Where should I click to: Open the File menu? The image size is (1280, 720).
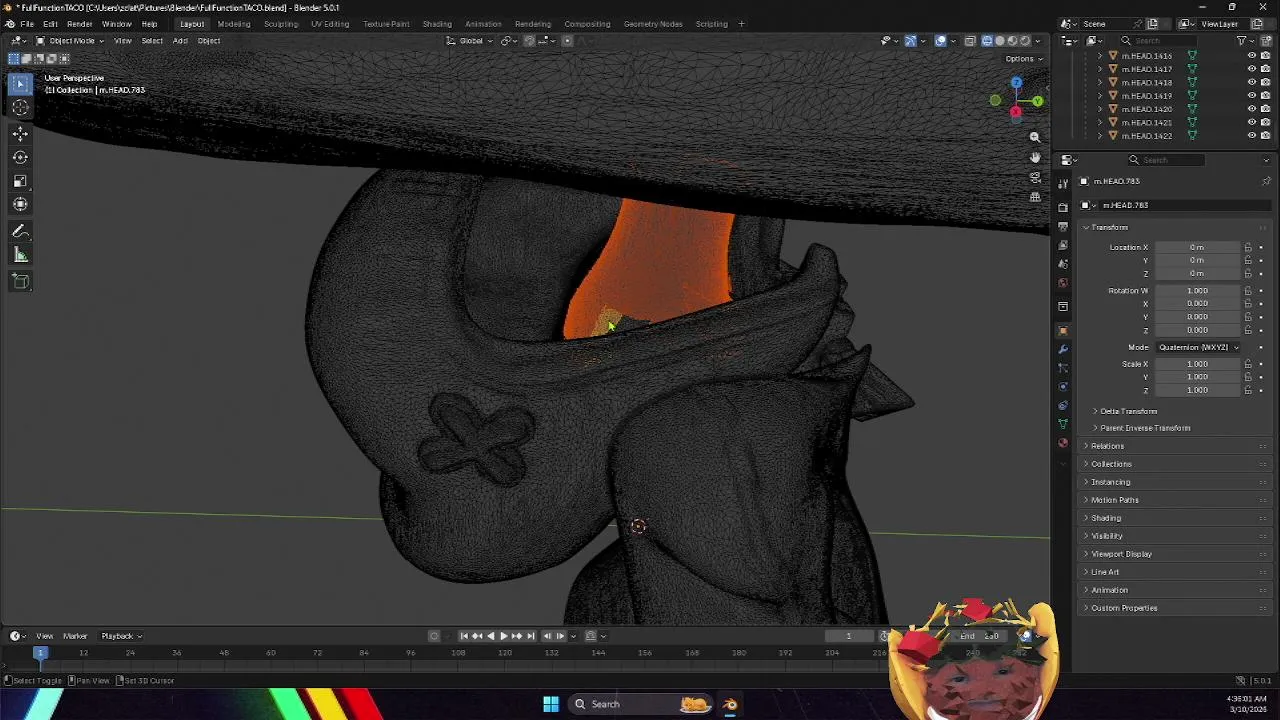(x=27, y=24)
